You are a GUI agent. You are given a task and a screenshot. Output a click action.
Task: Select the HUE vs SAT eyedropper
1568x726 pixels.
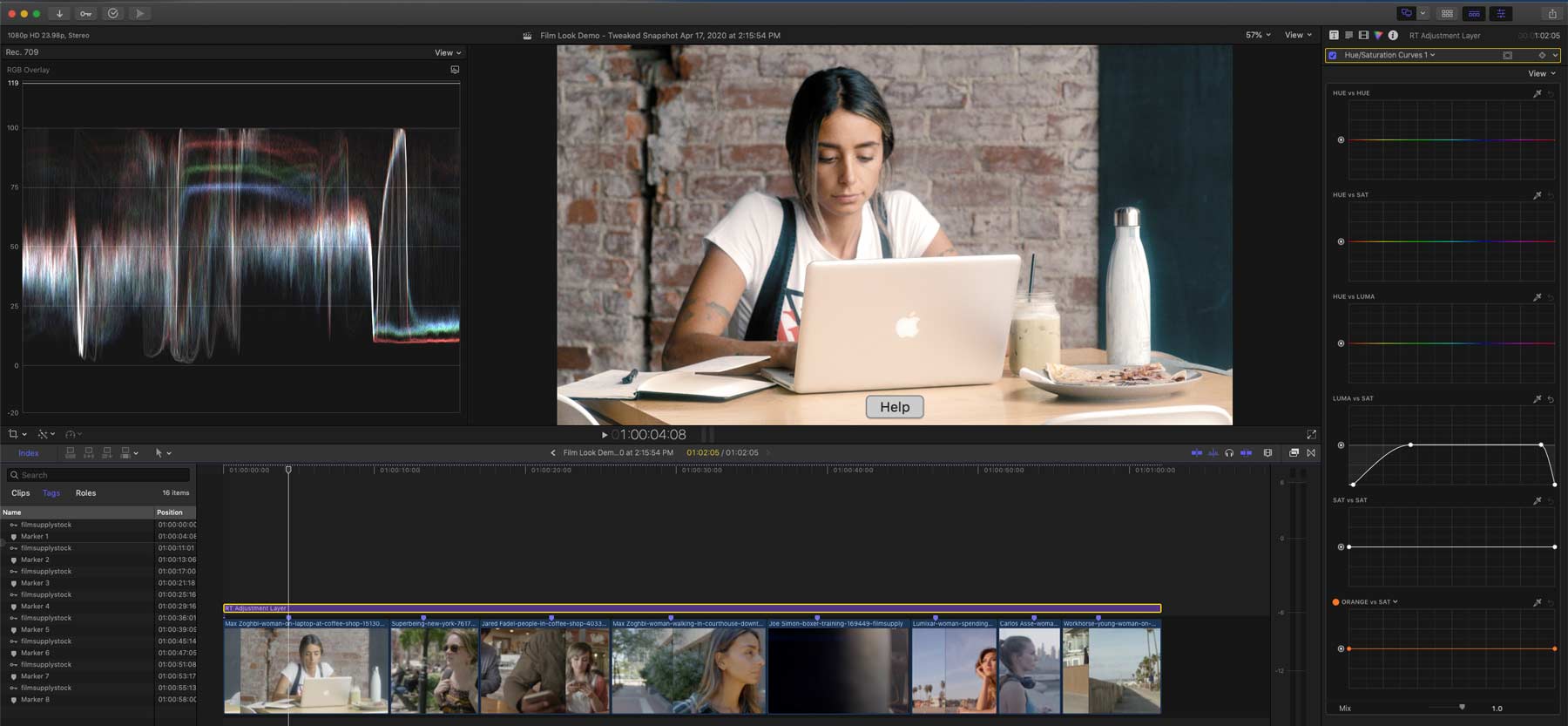click(1538, 195)
